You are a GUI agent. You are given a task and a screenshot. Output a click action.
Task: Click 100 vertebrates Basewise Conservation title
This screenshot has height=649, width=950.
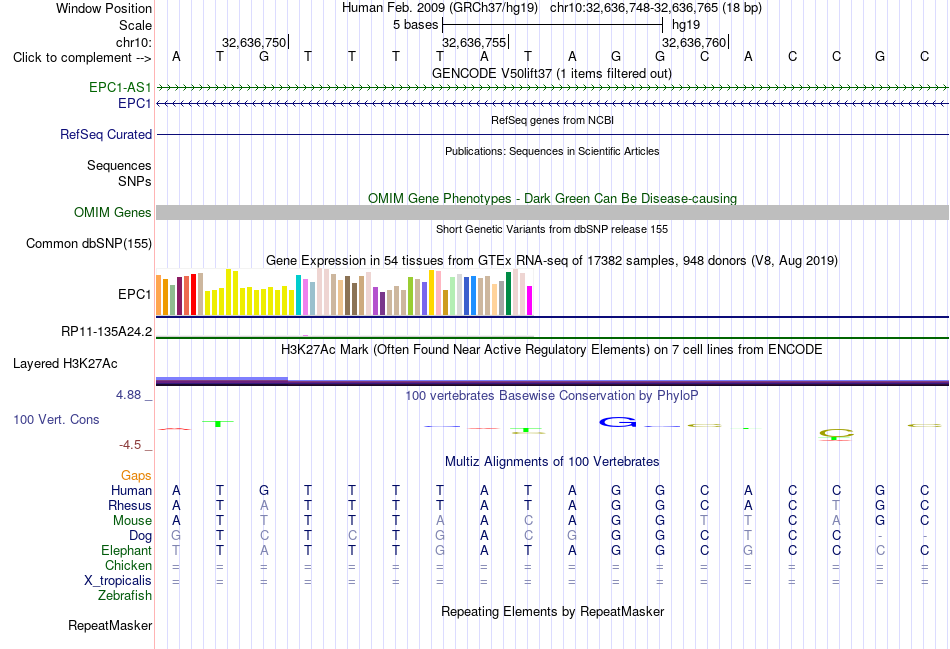552,396
